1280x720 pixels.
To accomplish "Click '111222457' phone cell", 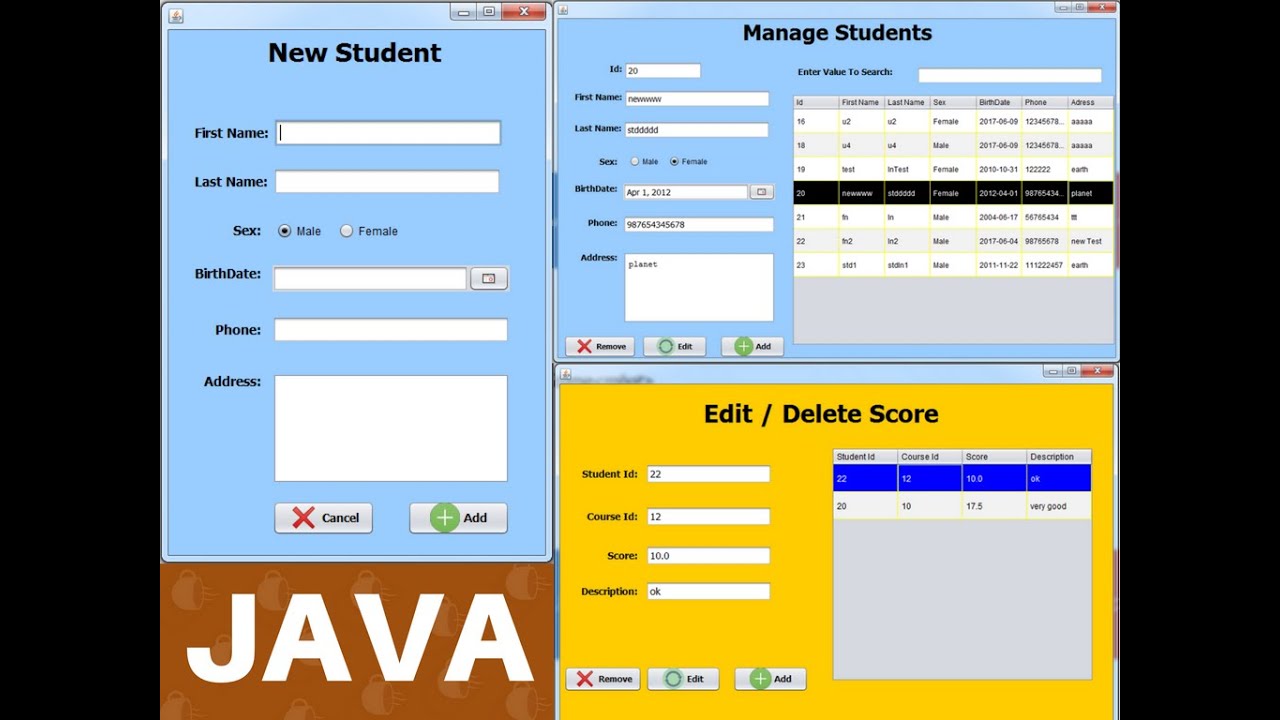I will click(x=1045, y=265).
